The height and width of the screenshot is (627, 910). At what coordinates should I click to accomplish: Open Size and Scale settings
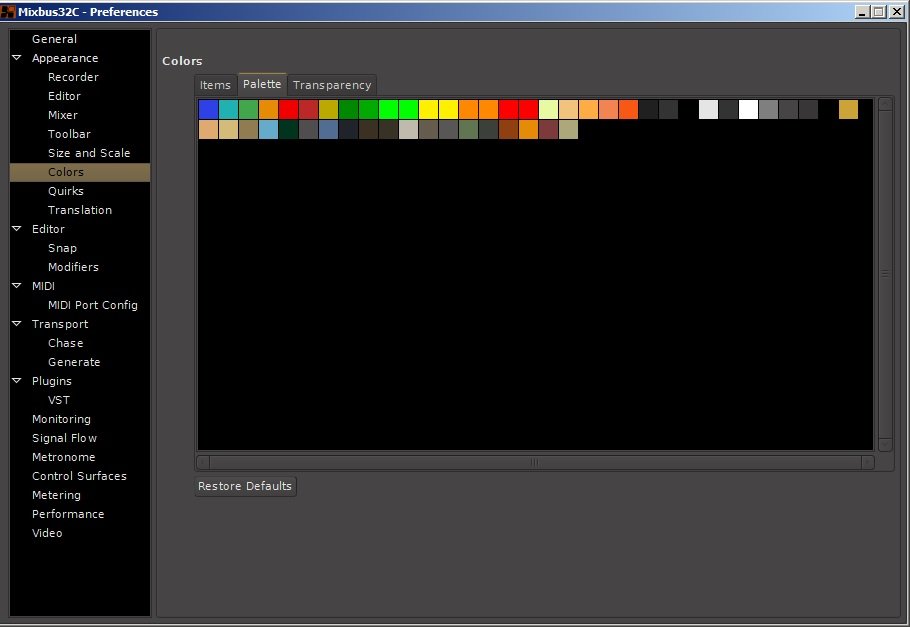tap(89, 153)
